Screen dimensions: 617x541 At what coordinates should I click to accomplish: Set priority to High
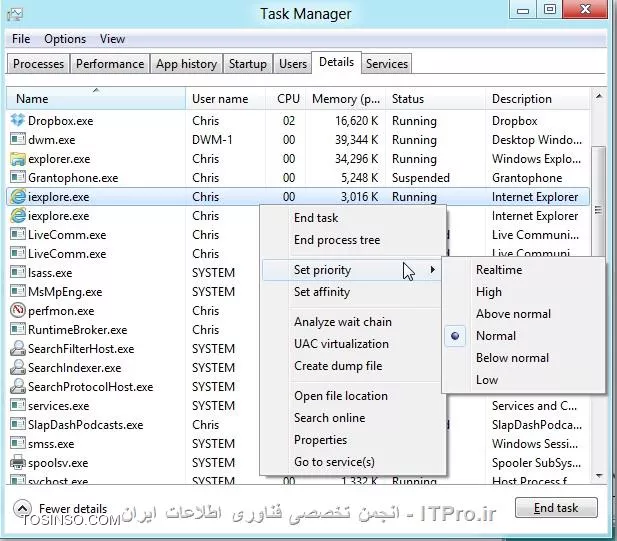tap(489, 292)
